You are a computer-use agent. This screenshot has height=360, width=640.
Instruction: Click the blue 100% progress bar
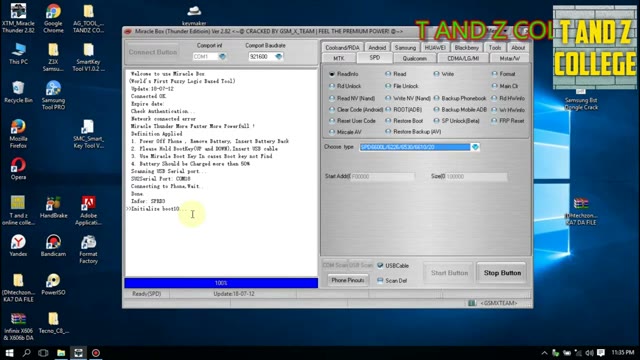point(221,283)
